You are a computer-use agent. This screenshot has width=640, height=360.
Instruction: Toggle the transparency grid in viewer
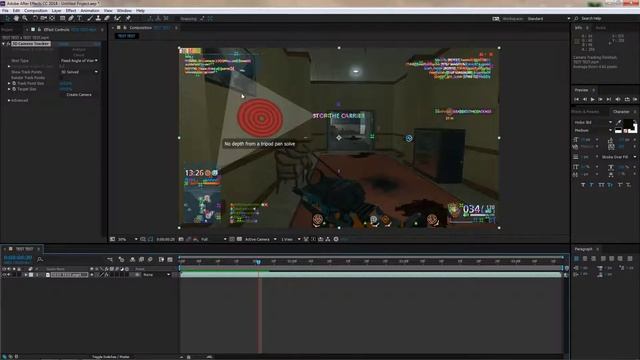(239, 239)
